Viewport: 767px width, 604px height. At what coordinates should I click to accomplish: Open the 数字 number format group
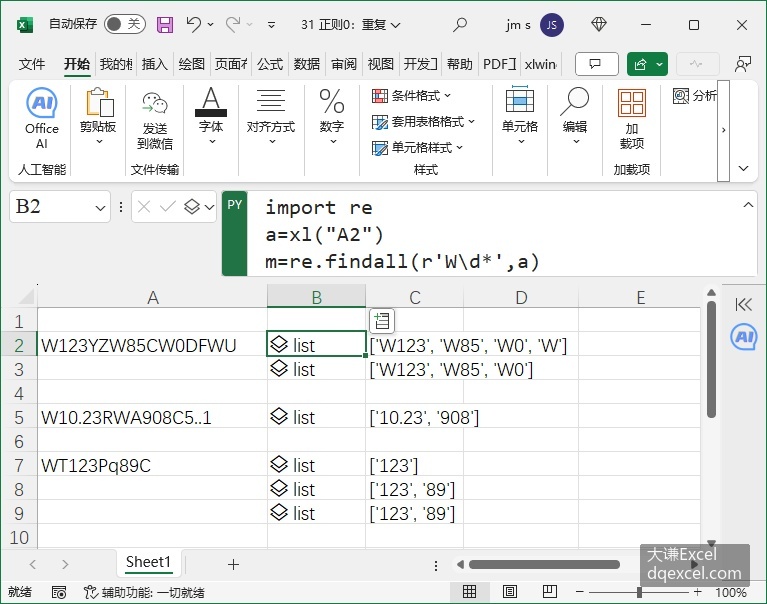pyautogui.click(x=332, y=116)
